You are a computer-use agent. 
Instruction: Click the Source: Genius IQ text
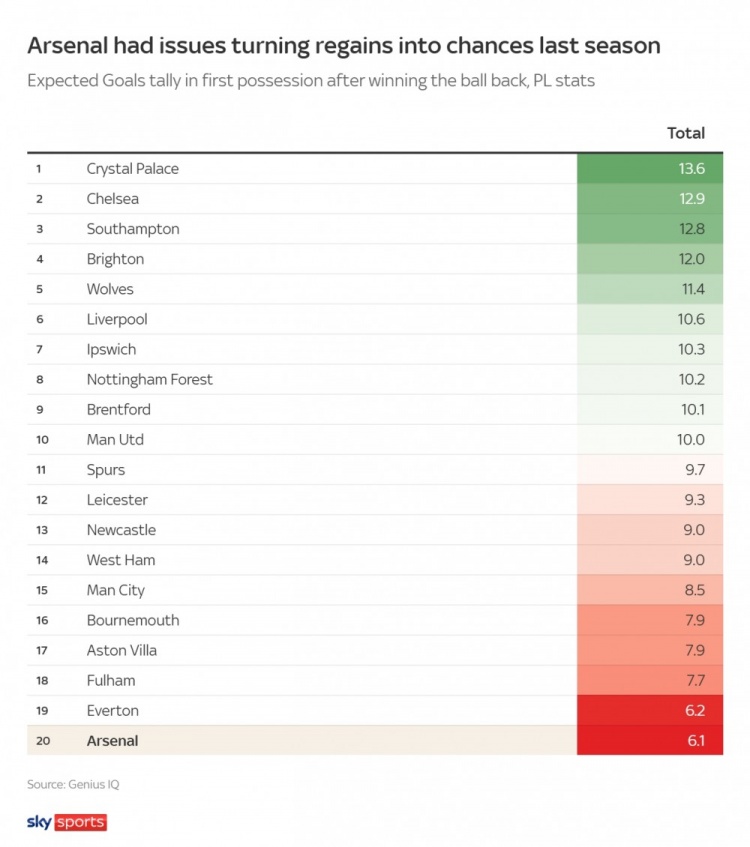(72, 784)
